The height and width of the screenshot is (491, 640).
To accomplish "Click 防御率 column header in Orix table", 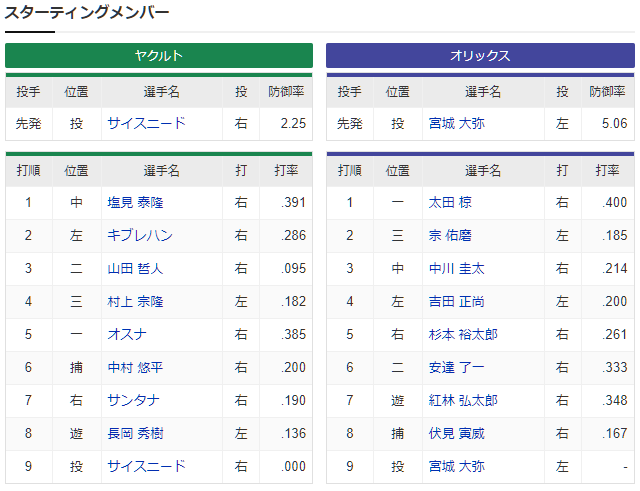I will [607, 92].
